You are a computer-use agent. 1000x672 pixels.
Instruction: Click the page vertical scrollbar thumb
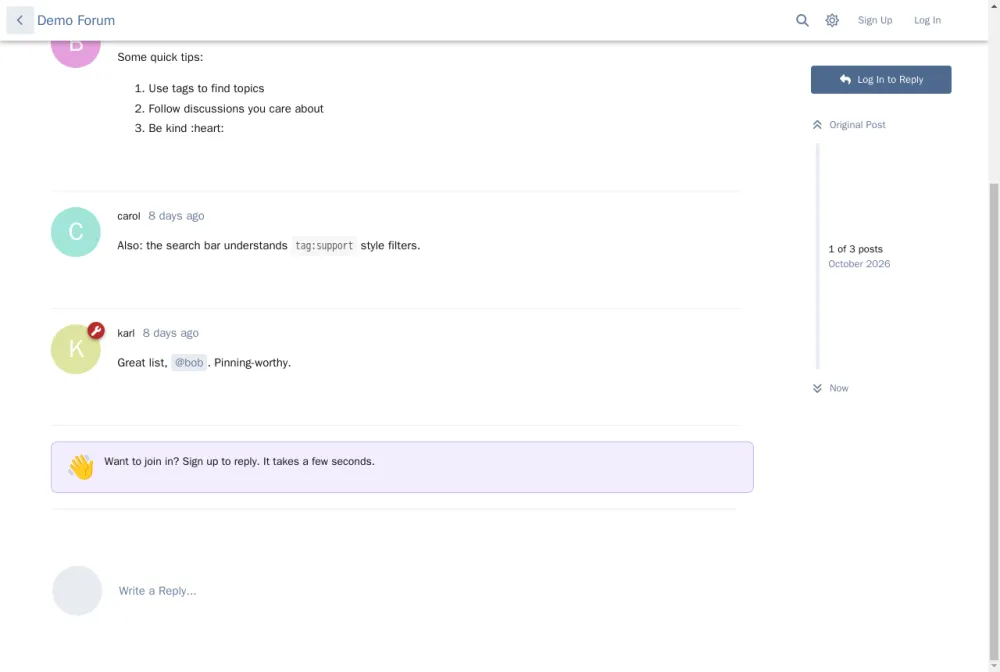[x=994, y=422]
